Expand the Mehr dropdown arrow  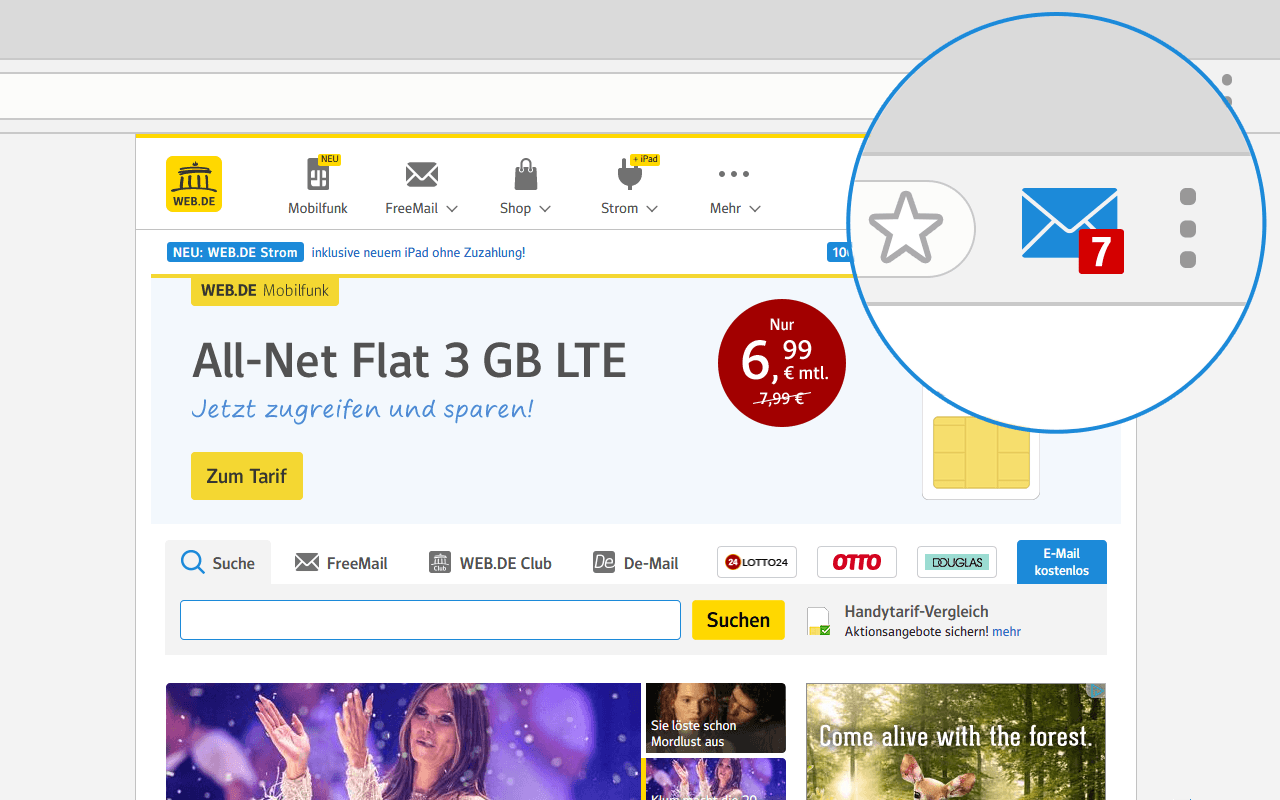click(x=755, y=209)
